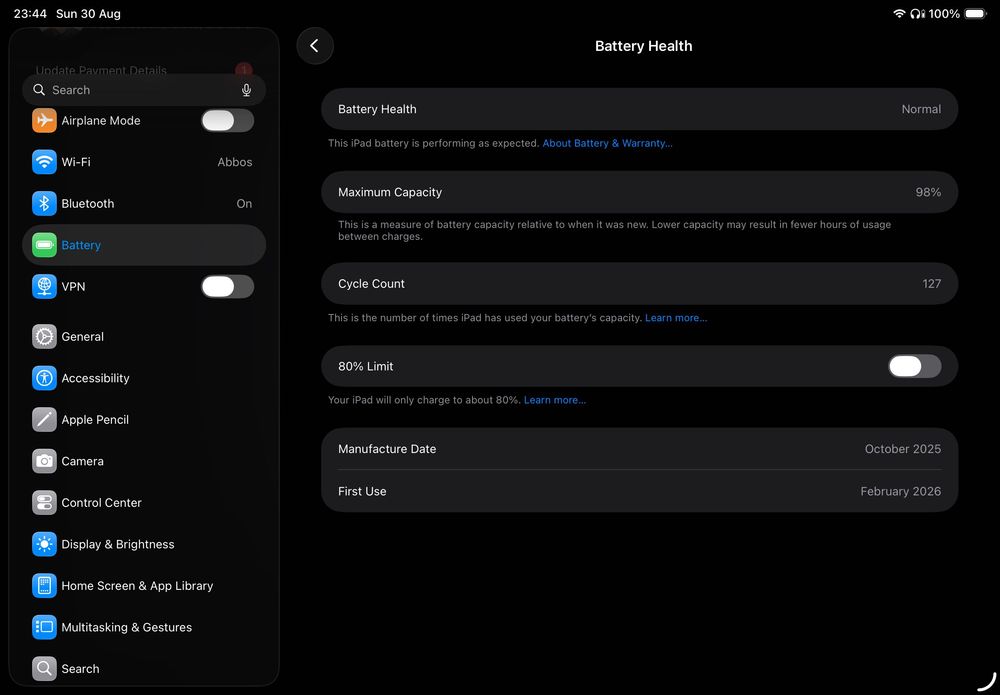This screenshot has width=1000, height=695.
Task: Tap the Update Payment Details row
Action: (144, 70)
